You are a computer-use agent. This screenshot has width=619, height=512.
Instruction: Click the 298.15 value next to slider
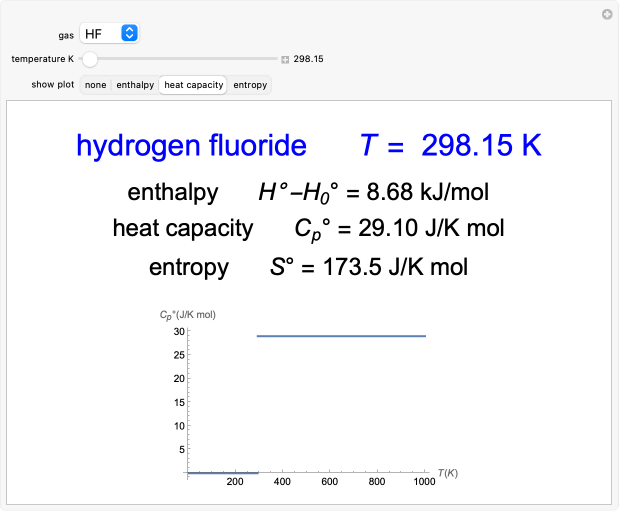tap(308, 59)
